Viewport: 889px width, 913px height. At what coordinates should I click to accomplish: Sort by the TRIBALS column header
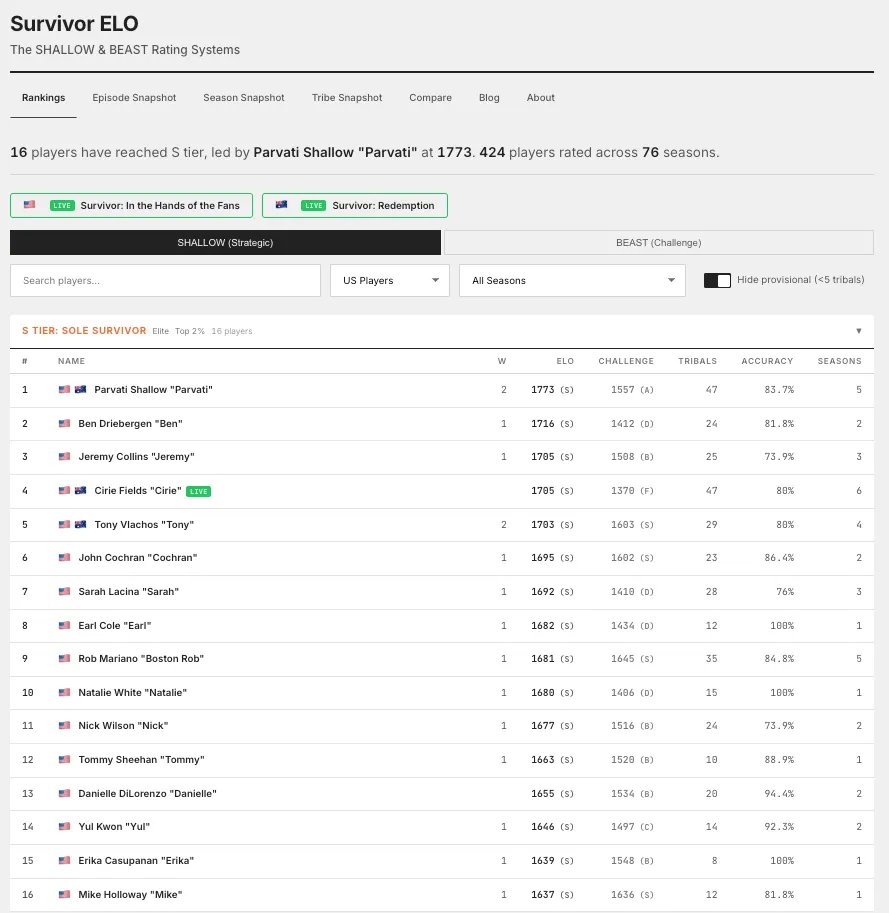[697, 361]
